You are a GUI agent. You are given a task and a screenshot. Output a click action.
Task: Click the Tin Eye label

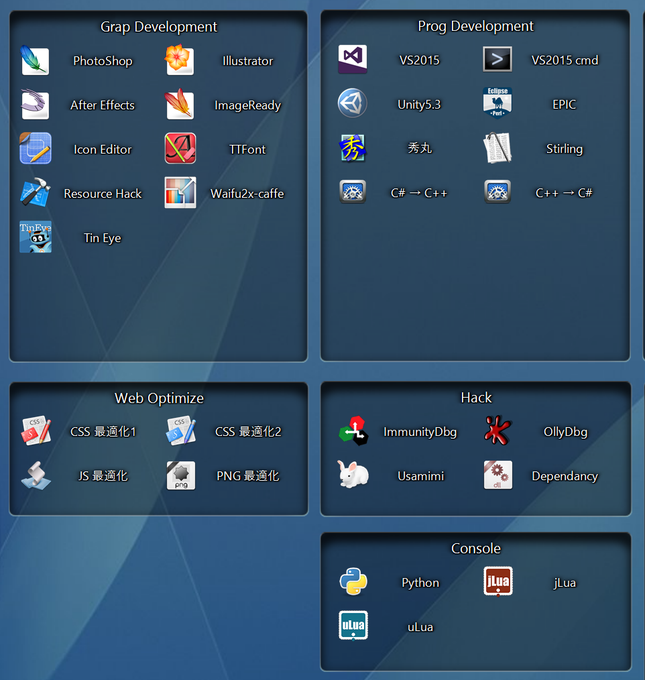point(102,238)
